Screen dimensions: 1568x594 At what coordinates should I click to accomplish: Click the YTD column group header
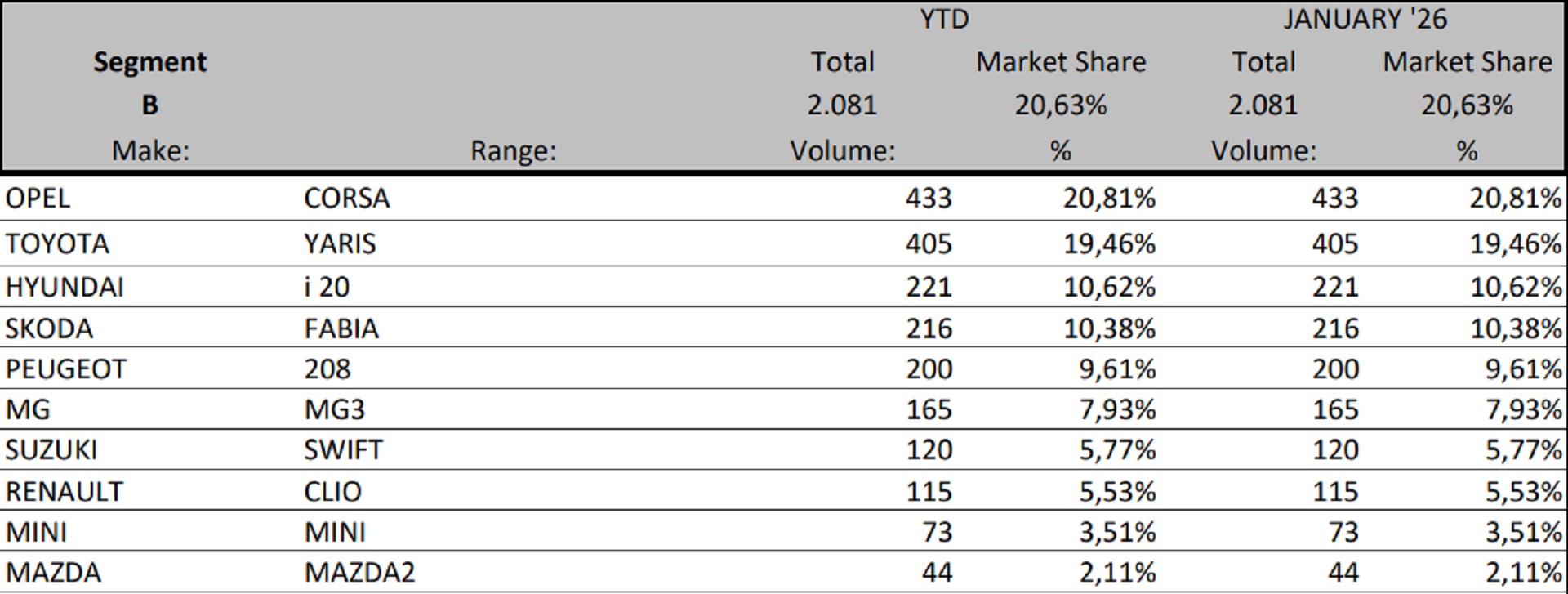[944, 20]
